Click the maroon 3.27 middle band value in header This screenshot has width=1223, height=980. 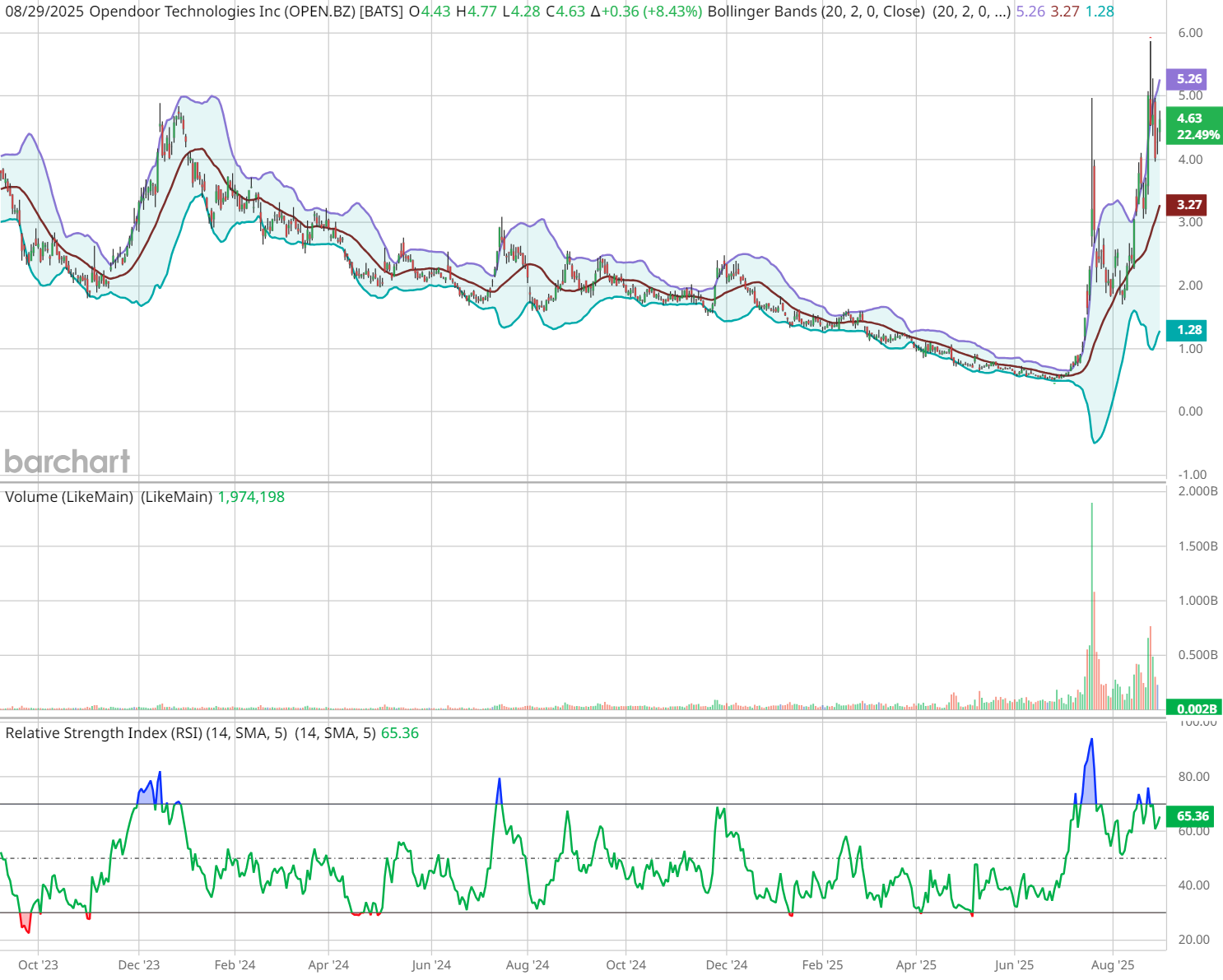(1065, 12)
